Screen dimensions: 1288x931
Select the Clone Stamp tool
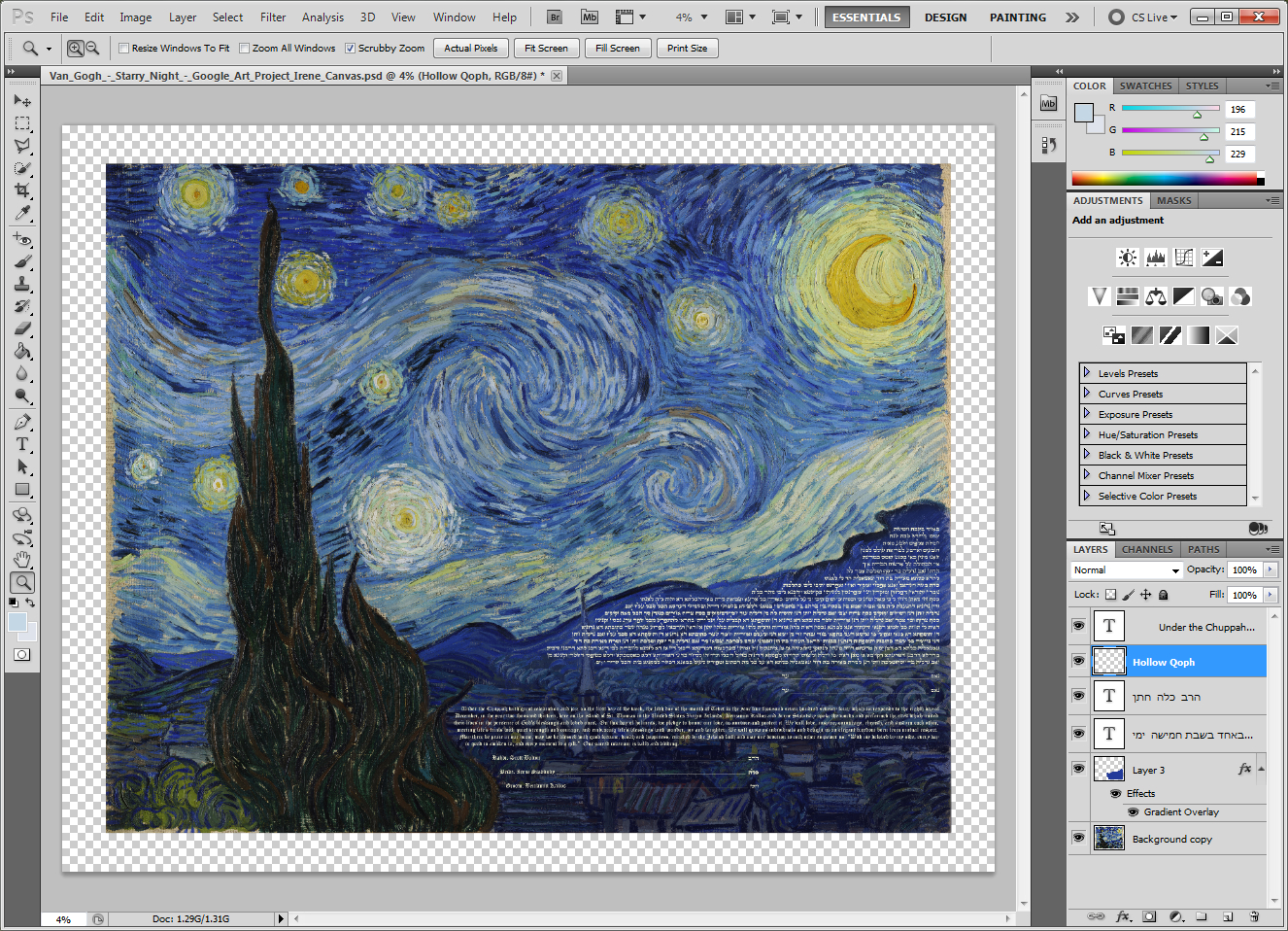pyautogui.click(x=22, y=284)
